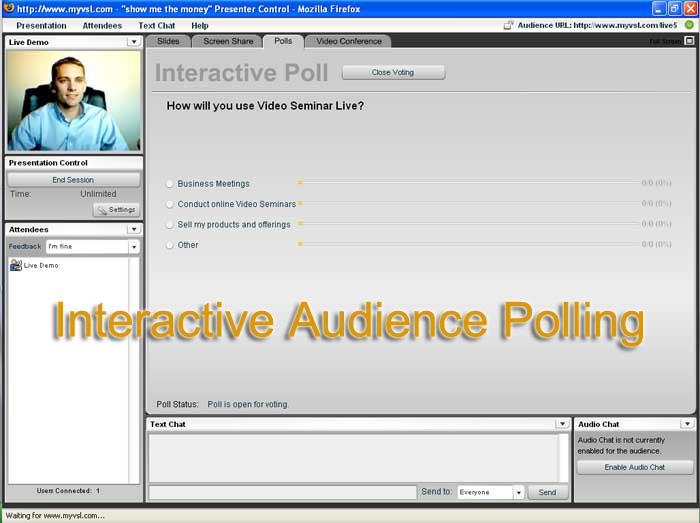The image size is (700, 523).
Task: Select the Polls tab
Action: click(x=283, y=41)
